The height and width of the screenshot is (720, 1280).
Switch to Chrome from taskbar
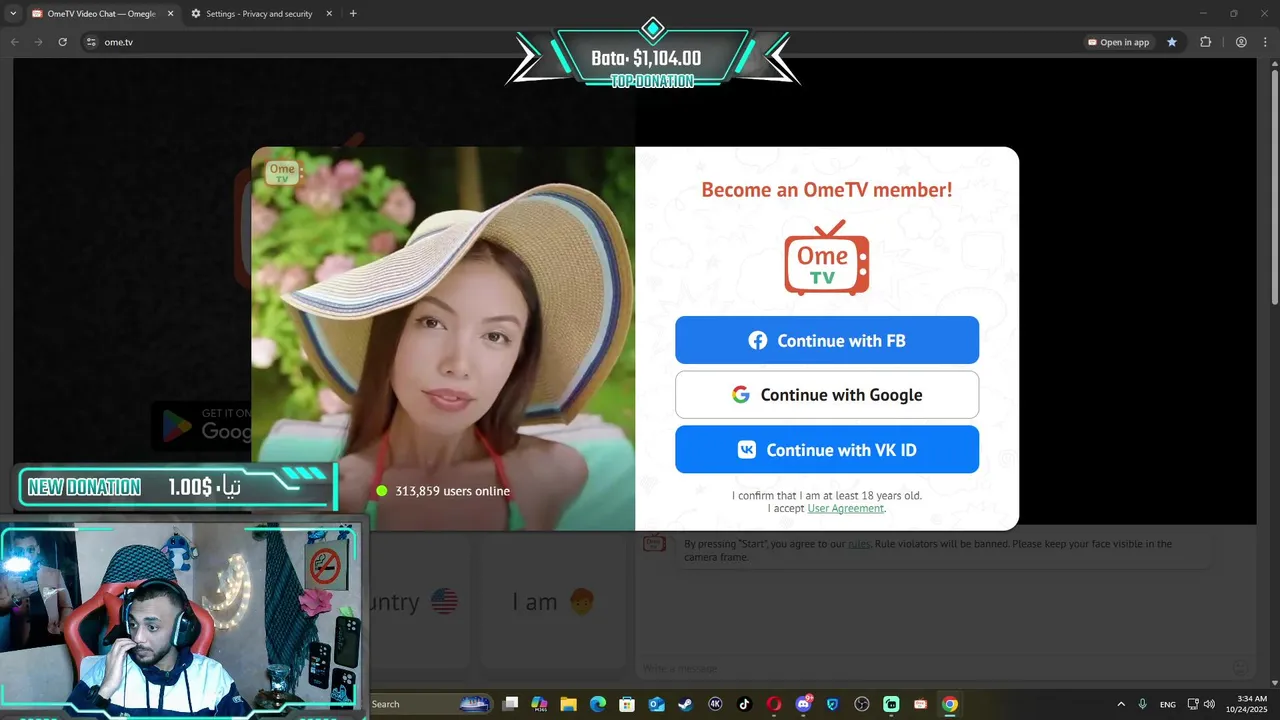click(950, 704)
